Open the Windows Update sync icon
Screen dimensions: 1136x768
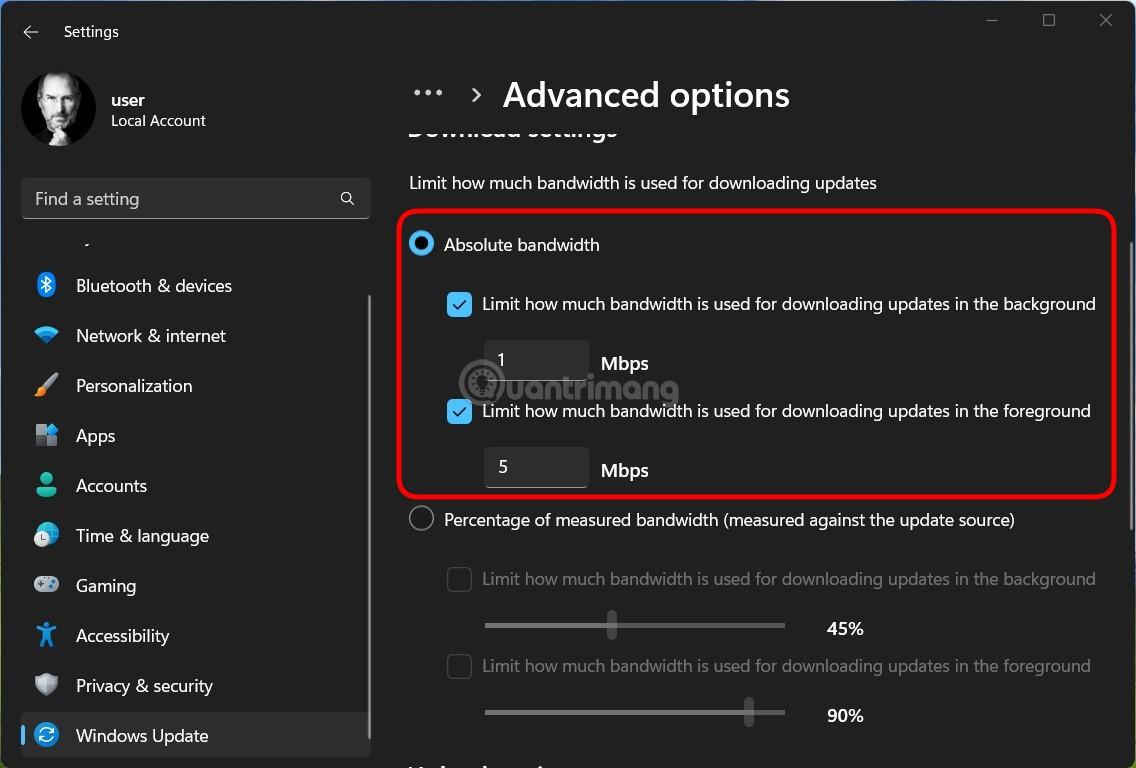coord(46,735)
